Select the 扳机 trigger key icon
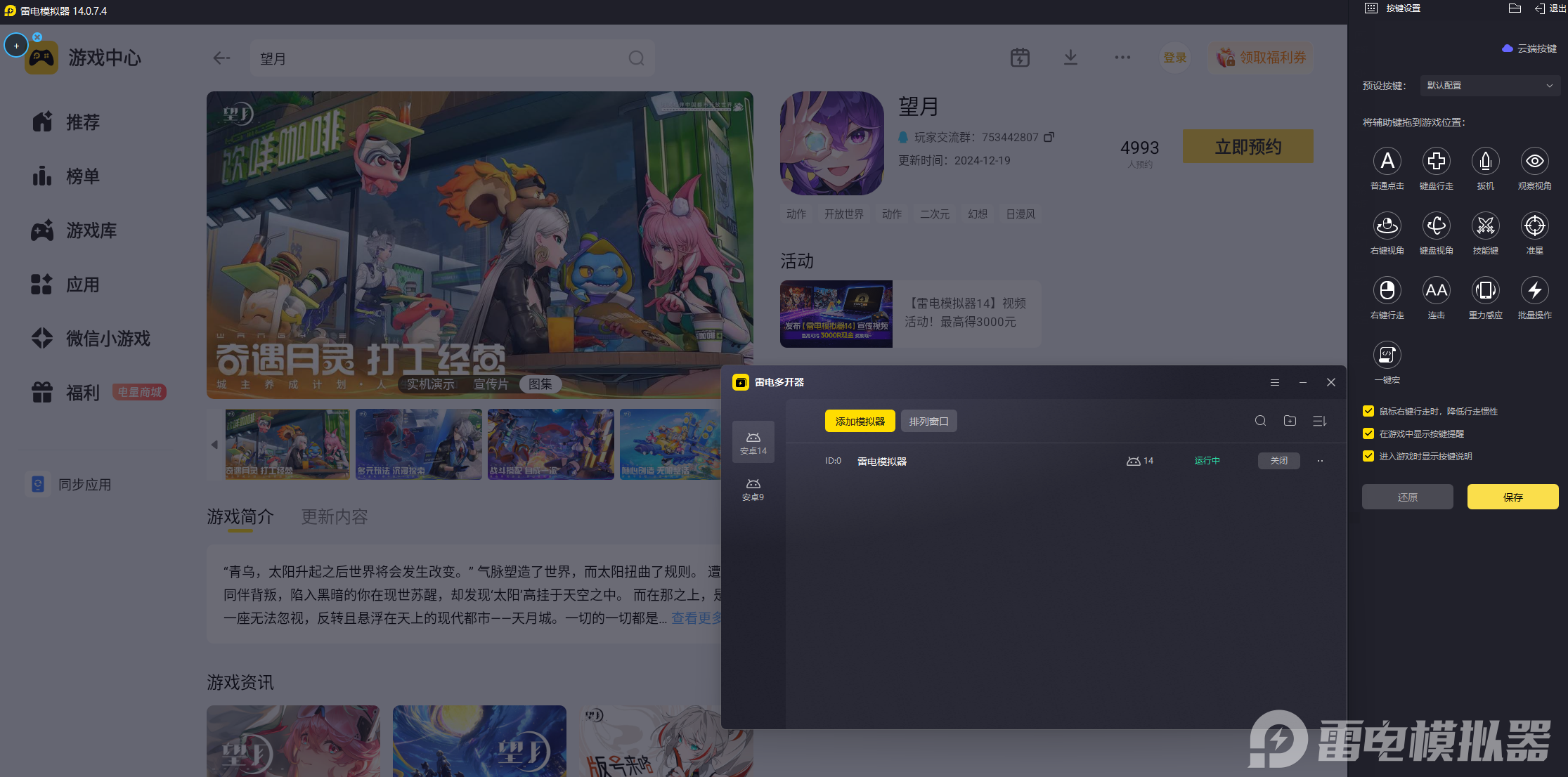 click(x=1485, y=162)
